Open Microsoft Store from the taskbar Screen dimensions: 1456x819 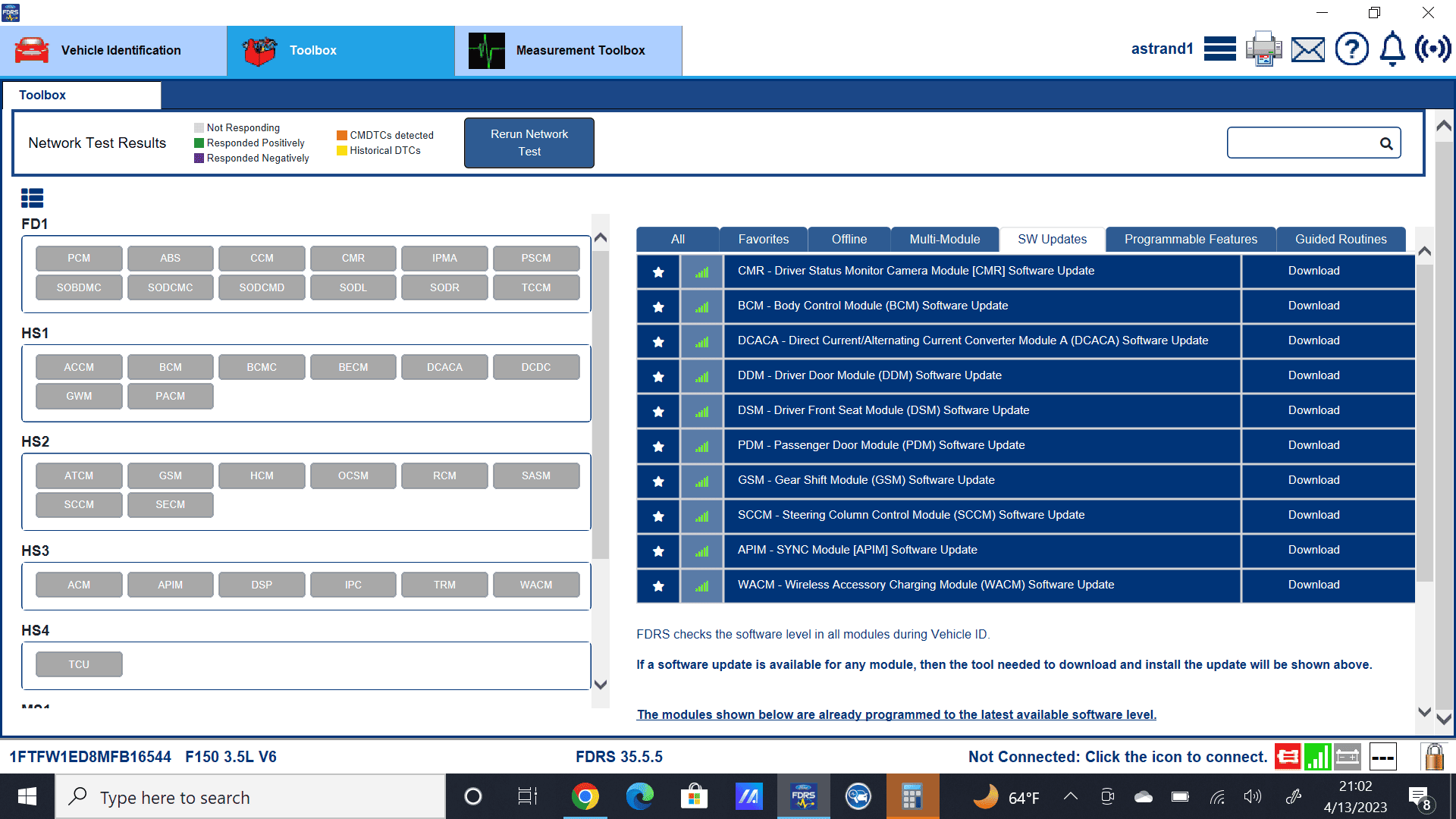[x=694, y=796]
